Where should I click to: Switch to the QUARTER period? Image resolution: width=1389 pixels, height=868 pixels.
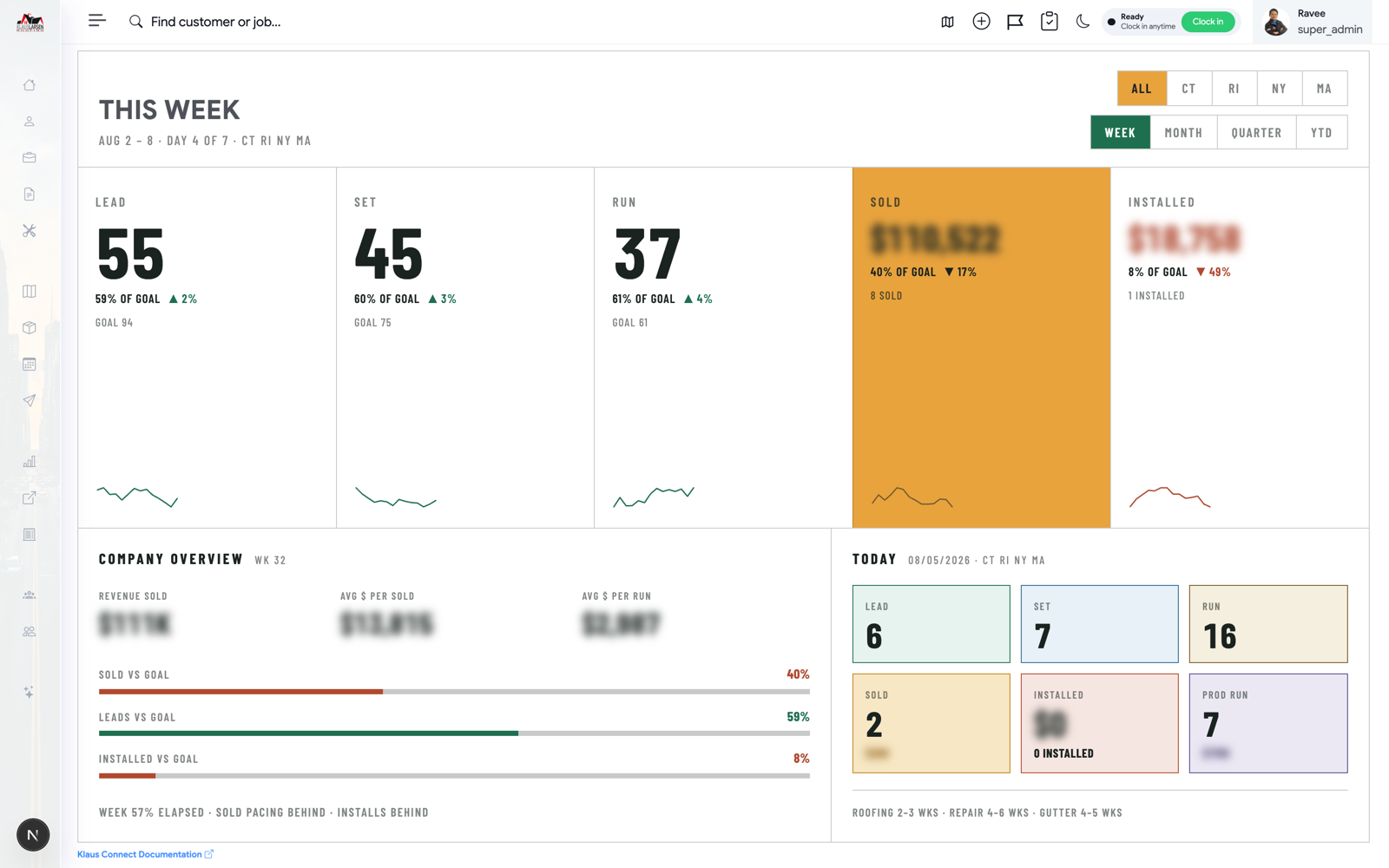tap(1256, 133)
